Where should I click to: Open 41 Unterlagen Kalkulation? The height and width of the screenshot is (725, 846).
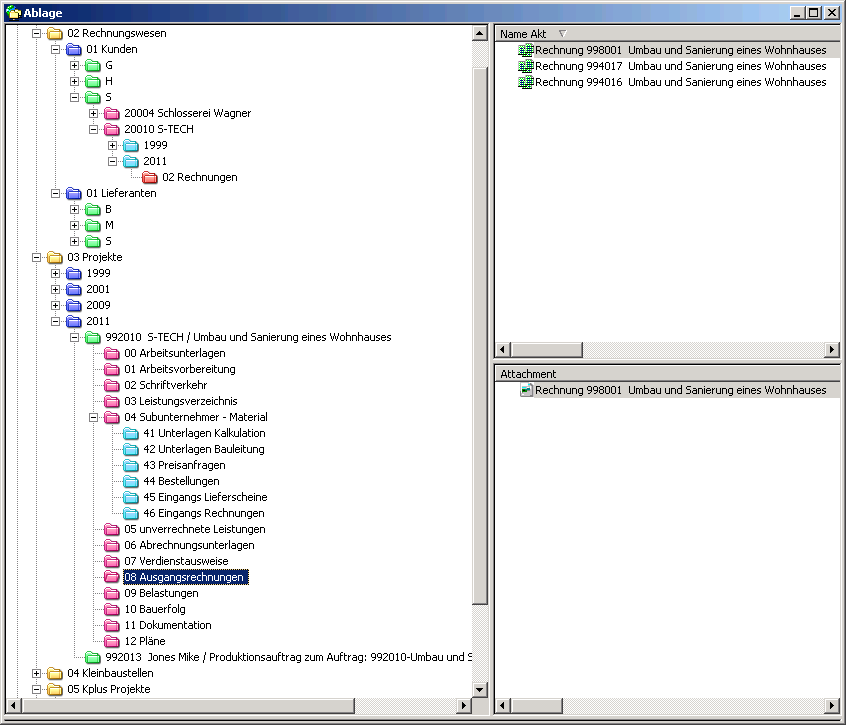204,433
